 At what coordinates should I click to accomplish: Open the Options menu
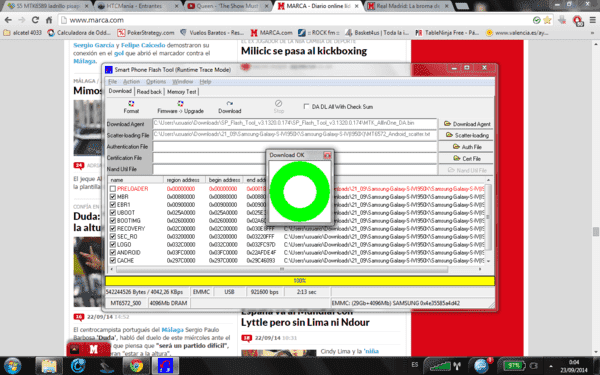pos(156,82)
